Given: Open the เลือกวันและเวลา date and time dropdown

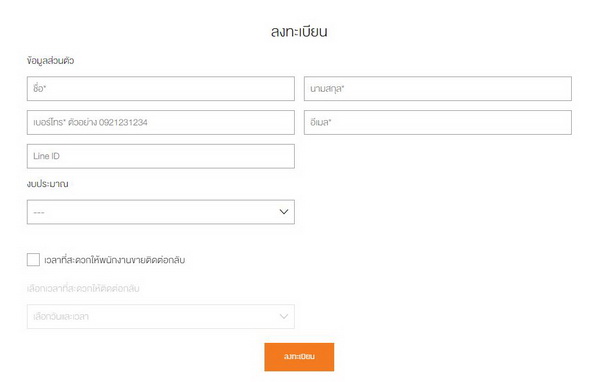Looking at the screenshot, I should tap(161, 317).
